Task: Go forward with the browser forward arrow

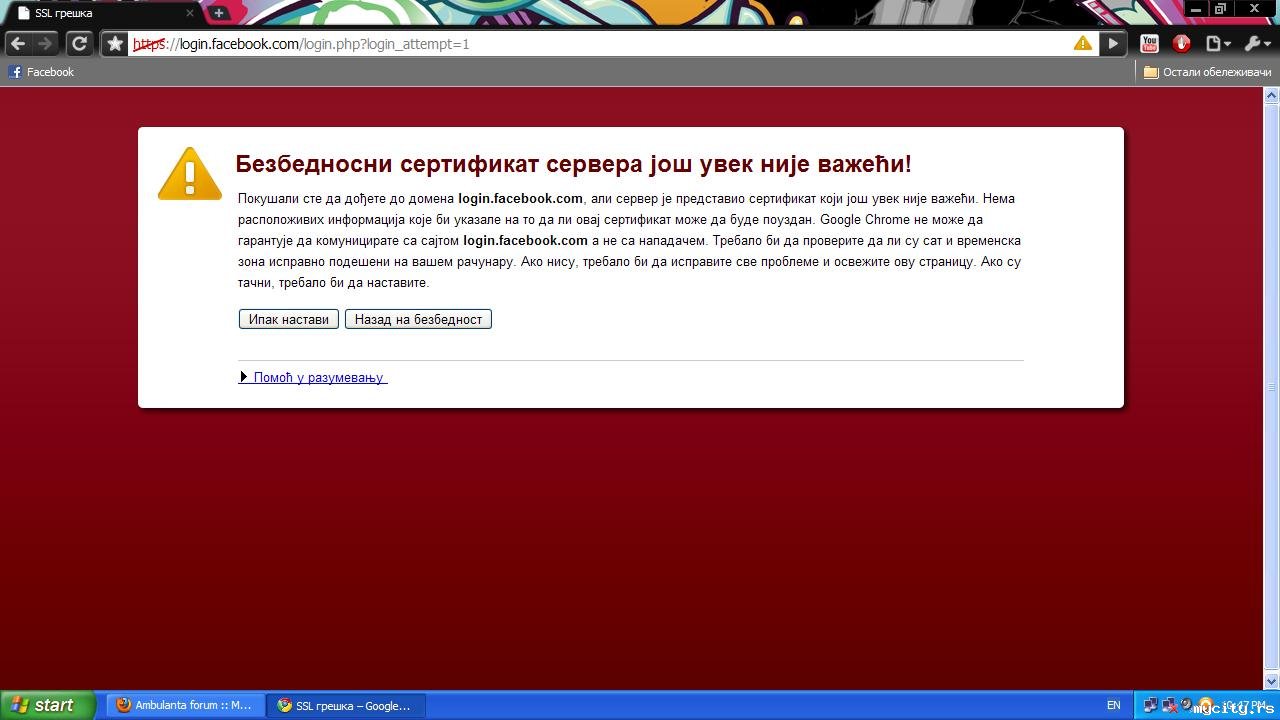Action: coord(45,44)
